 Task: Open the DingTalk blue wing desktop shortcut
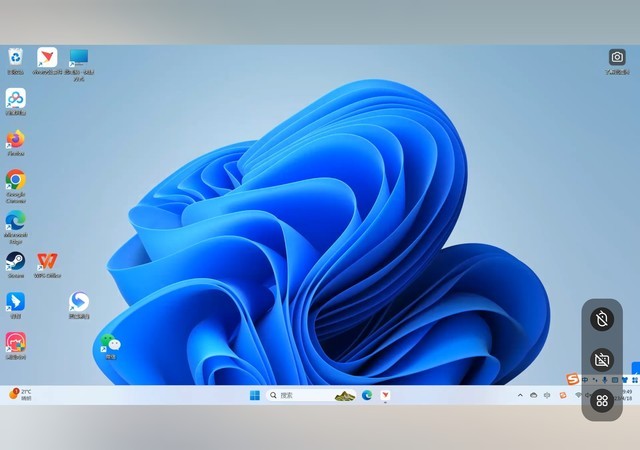point(16,305)
